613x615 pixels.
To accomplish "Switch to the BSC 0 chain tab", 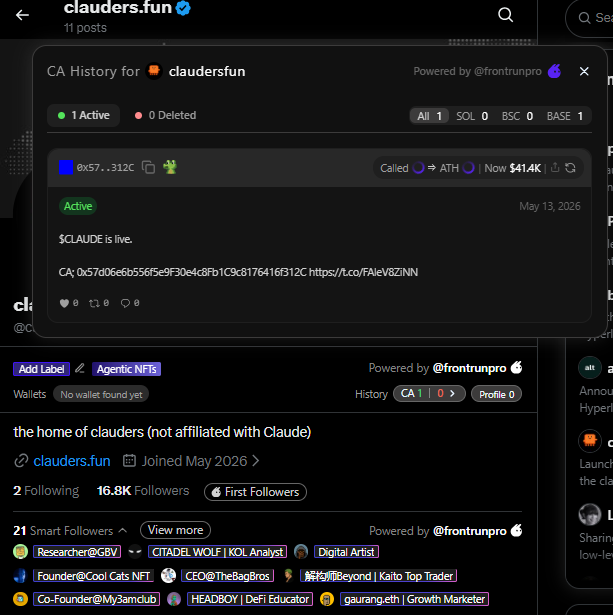I will coord(517,116).
